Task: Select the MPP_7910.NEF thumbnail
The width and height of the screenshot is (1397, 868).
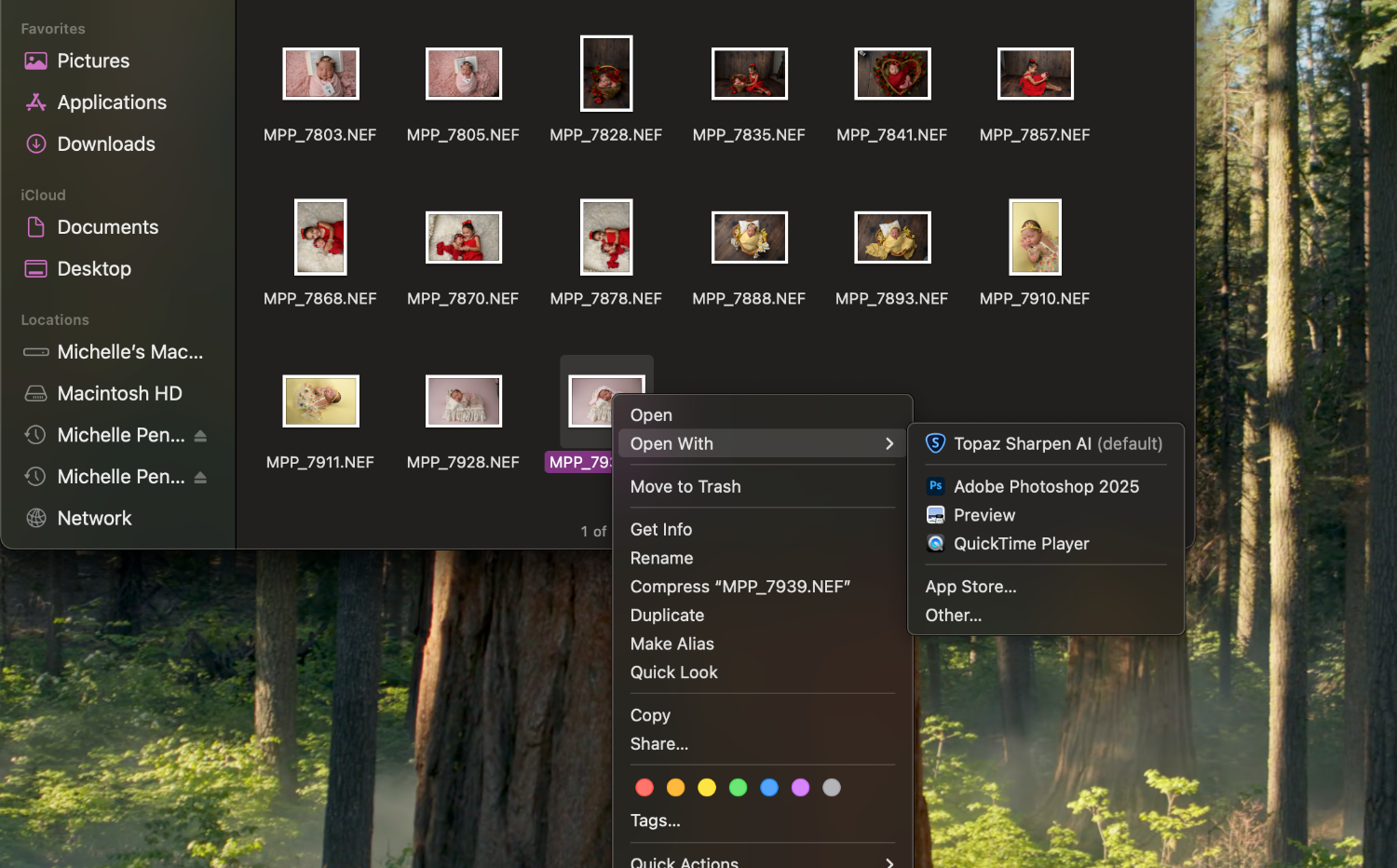Action: [x=1035, y=237]
